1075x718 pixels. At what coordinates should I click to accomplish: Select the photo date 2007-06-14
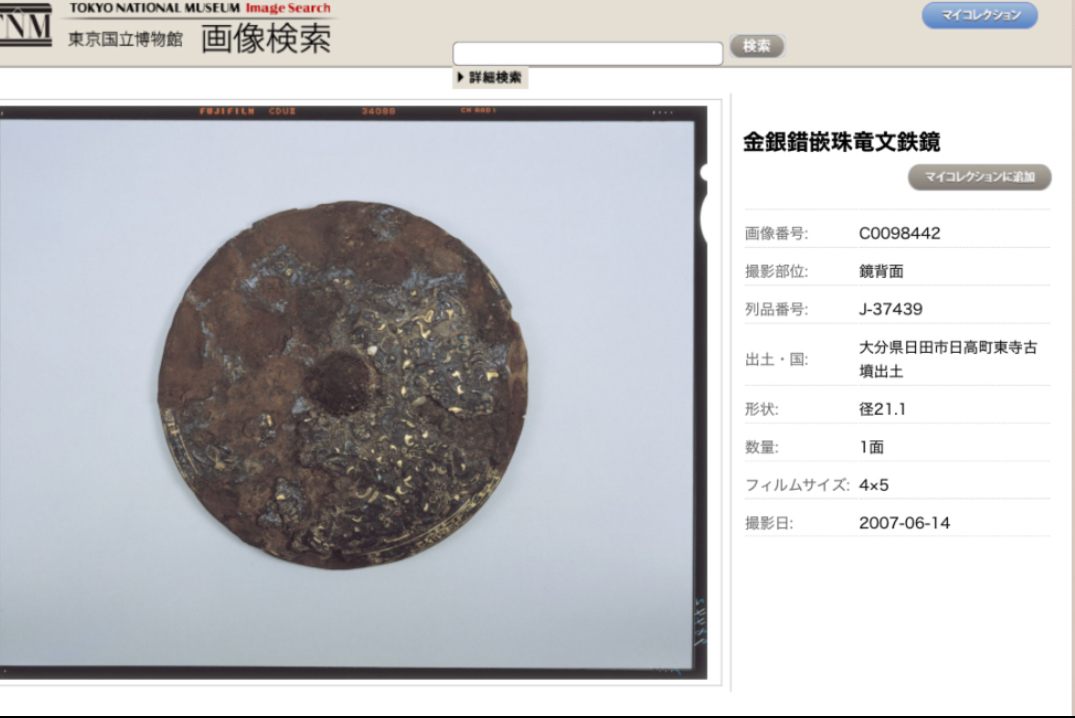(x=904, y=523)
